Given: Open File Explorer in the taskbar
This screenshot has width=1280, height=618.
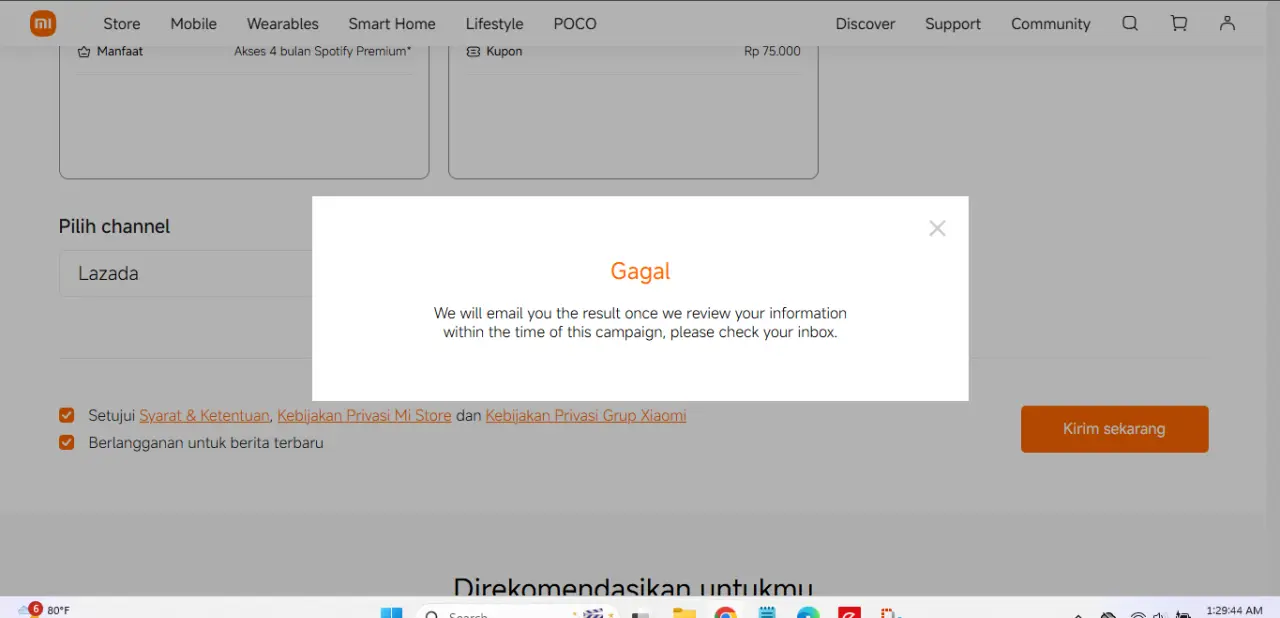Looking at the screenshot, I should 684,612.
